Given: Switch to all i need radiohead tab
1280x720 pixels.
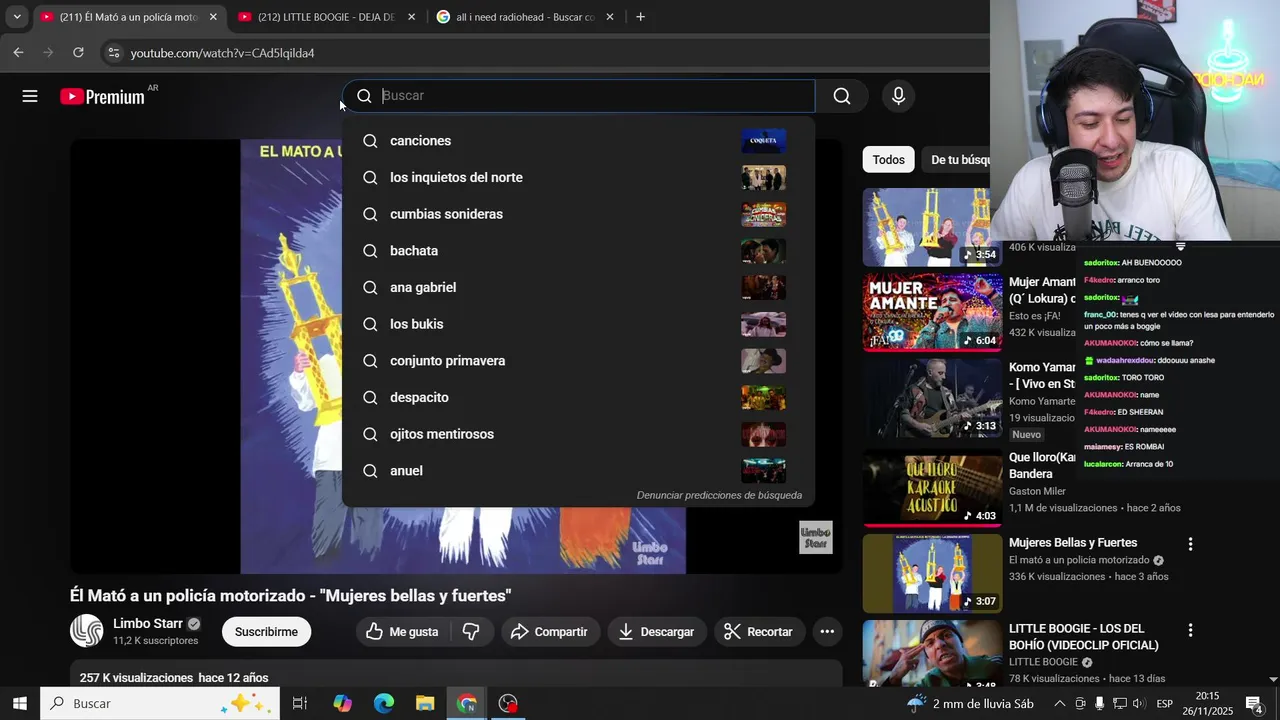Looking at the screenshot, I should [x=525, y=17].
